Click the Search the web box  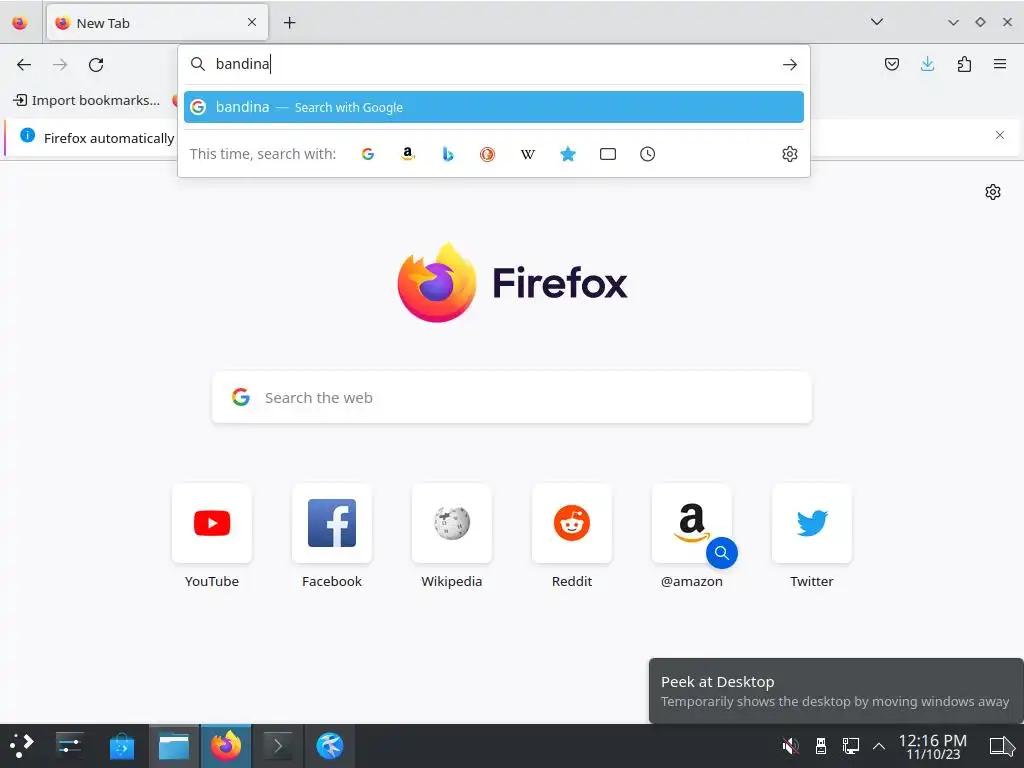click(x=512, y=398)
